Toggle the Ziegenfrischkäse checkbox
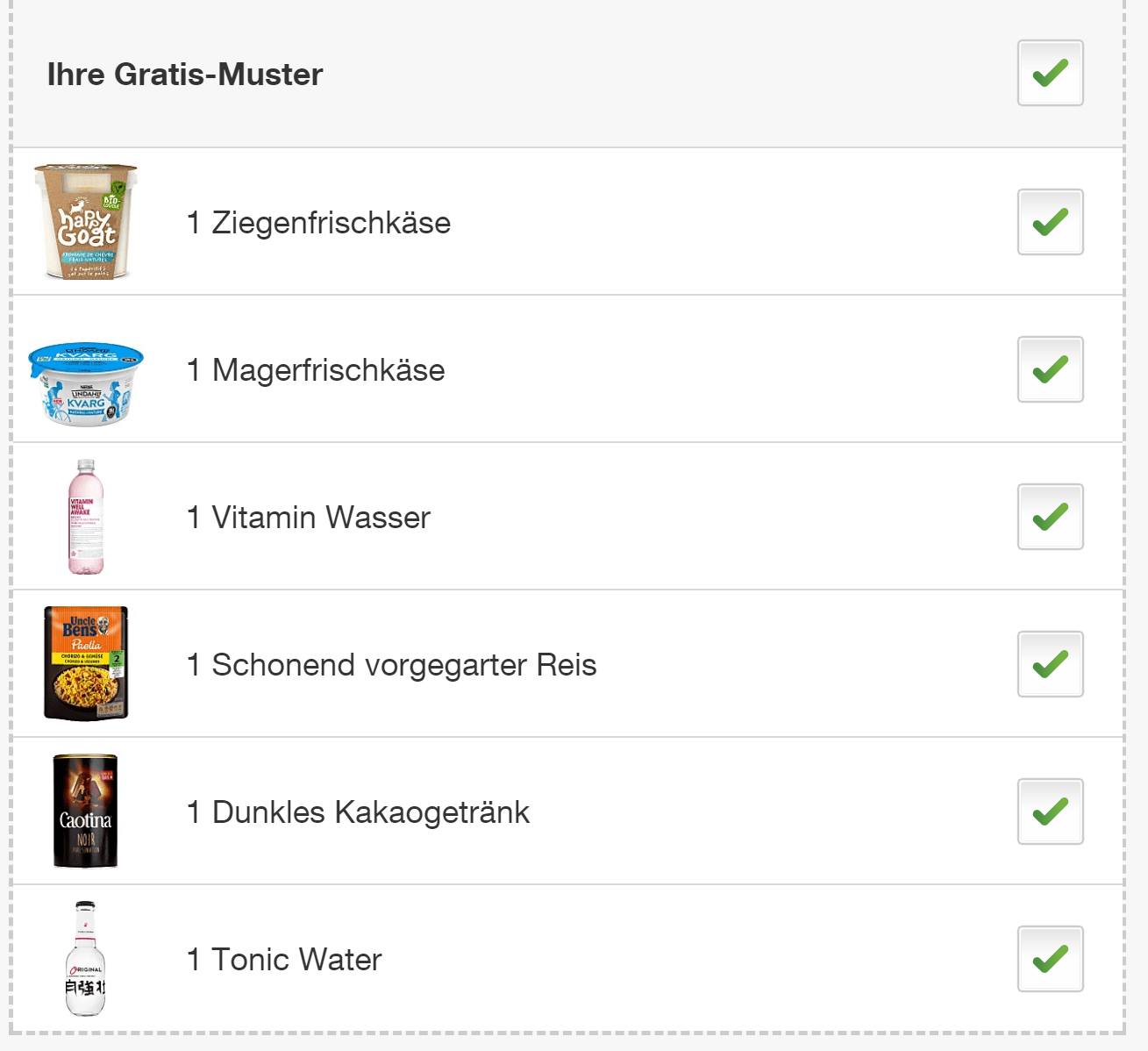This screenshot has width=1148, height=1051. tap(1050, 222)
